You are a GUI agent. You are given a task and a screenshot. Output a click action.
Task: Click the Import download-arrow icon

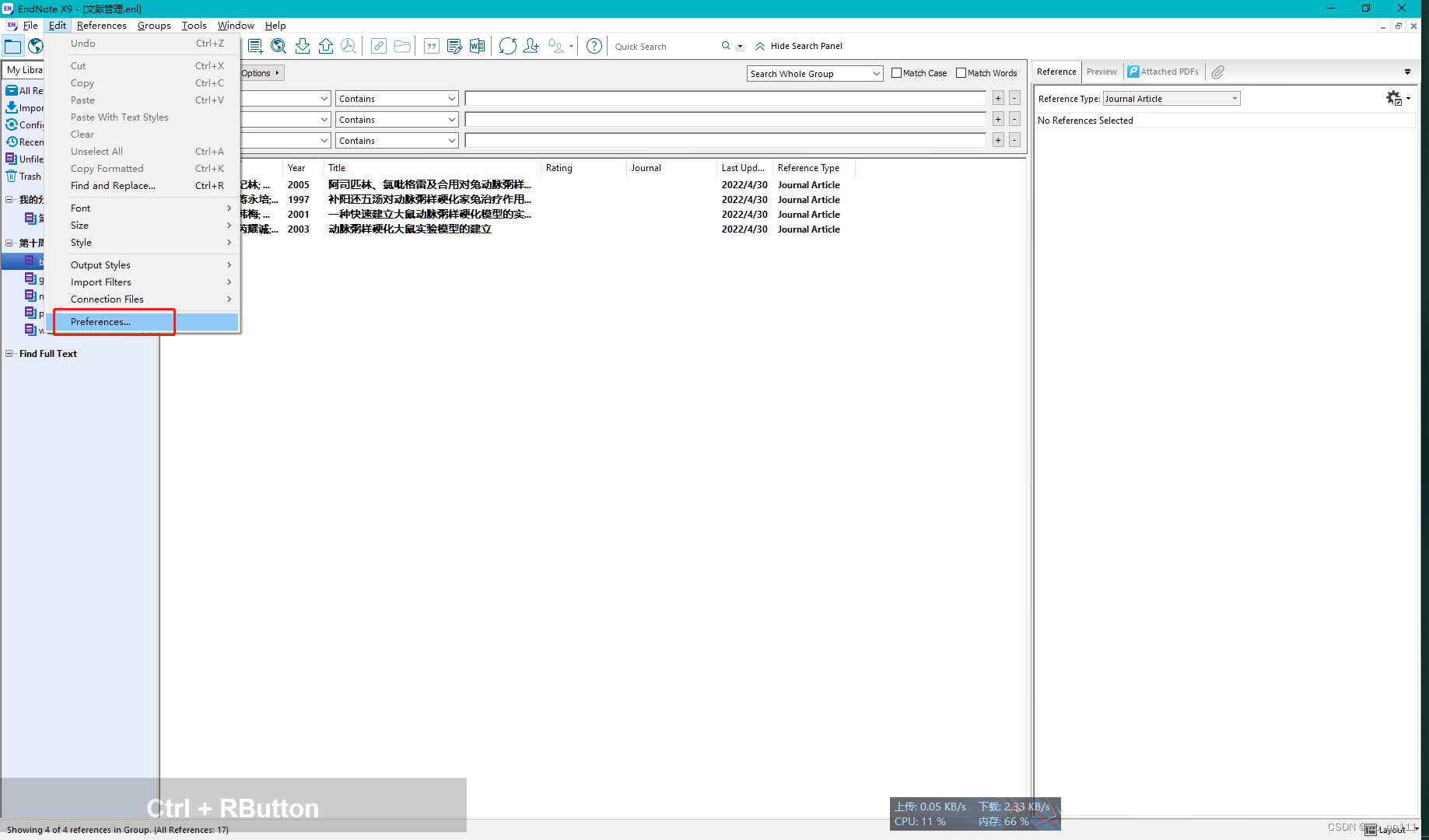[x=303, y=46]
